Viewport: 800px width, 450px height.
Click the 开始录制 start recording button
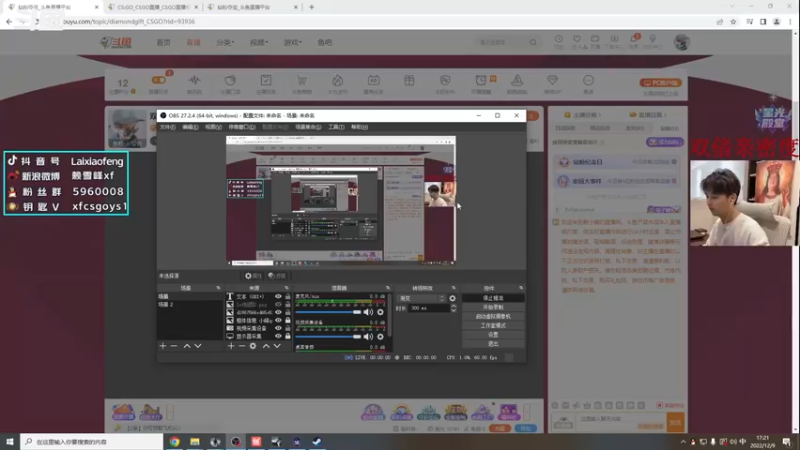[493, 307]
